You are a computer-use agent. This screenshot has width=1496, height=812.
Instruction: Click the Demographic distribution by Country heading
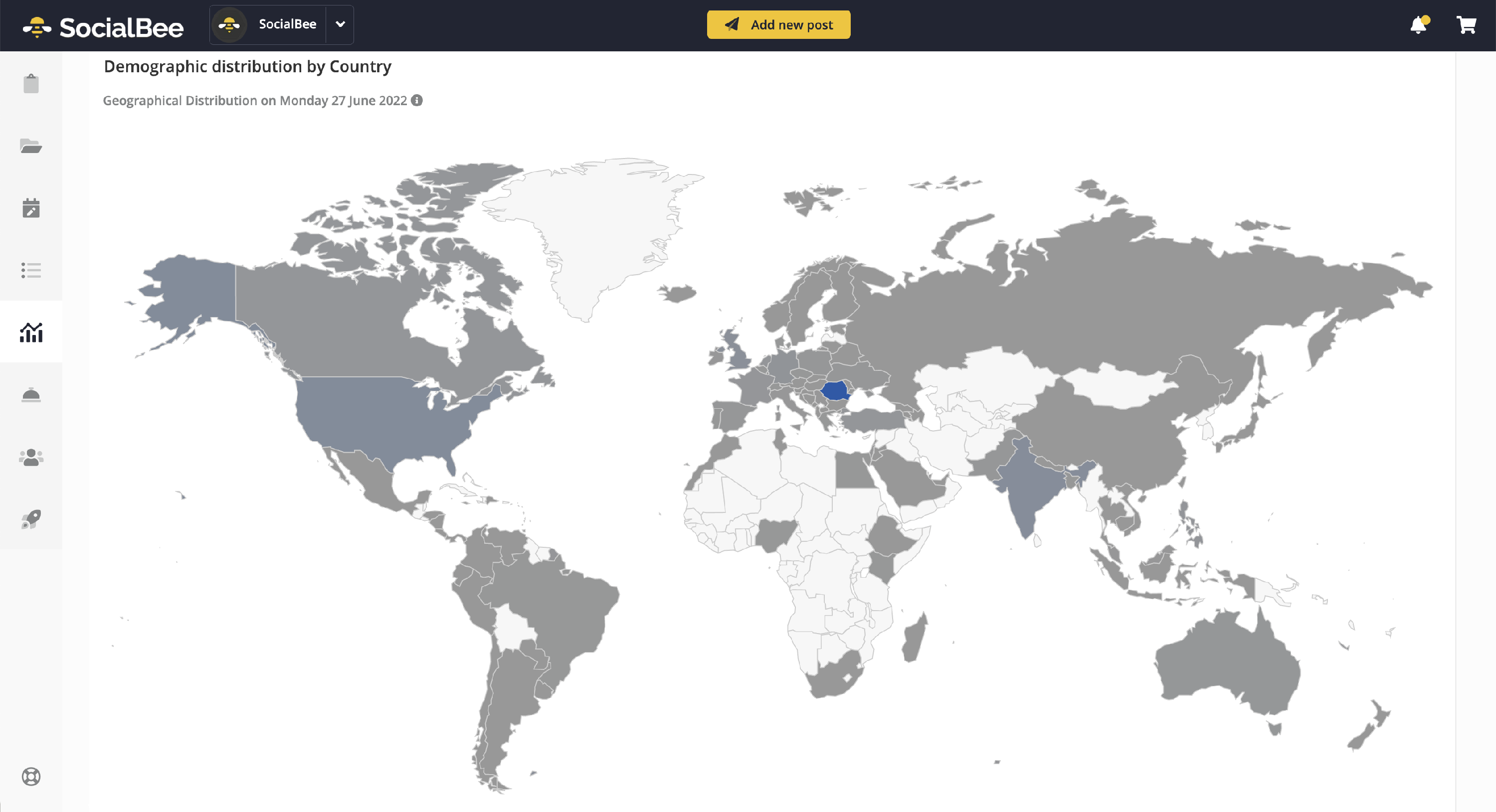tap(247, 67)
